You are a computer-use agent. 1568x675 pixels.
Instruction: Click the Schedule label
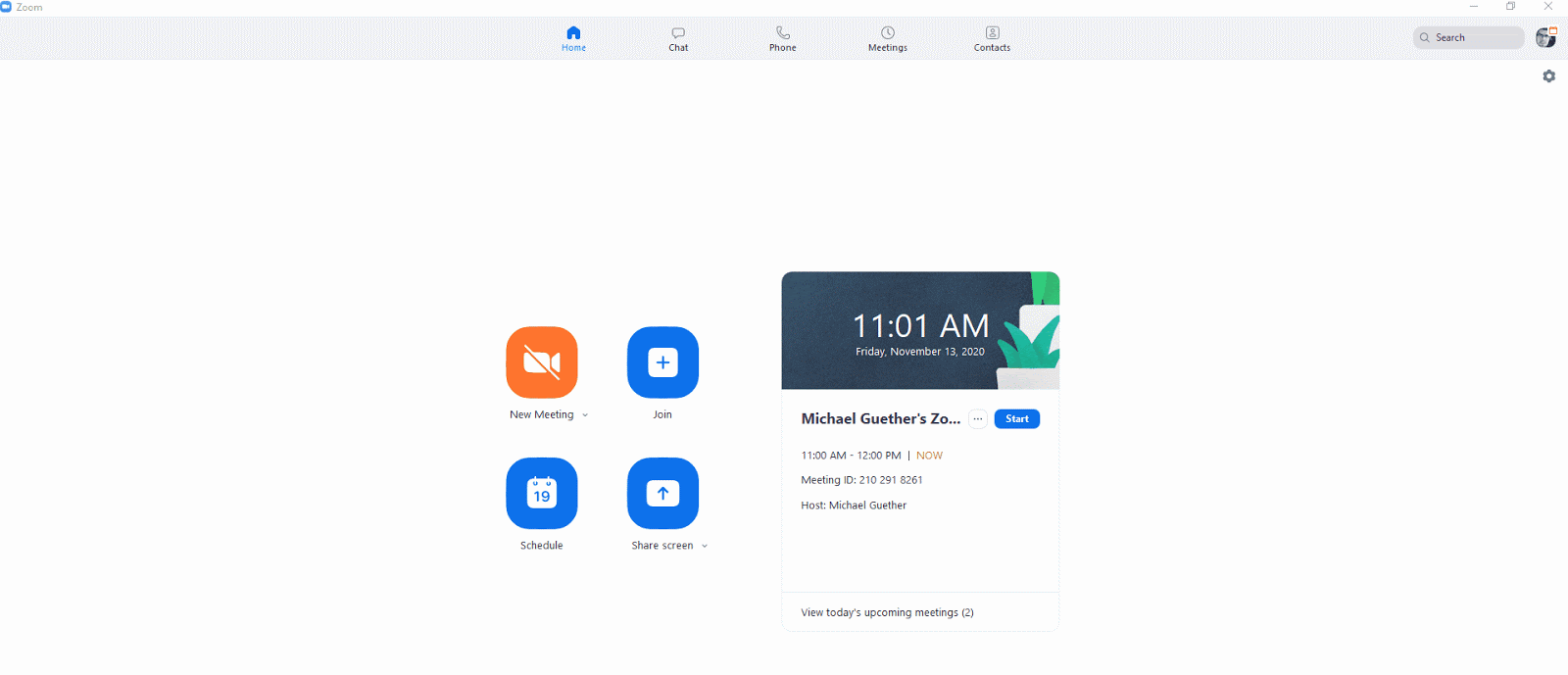[541, 546]
